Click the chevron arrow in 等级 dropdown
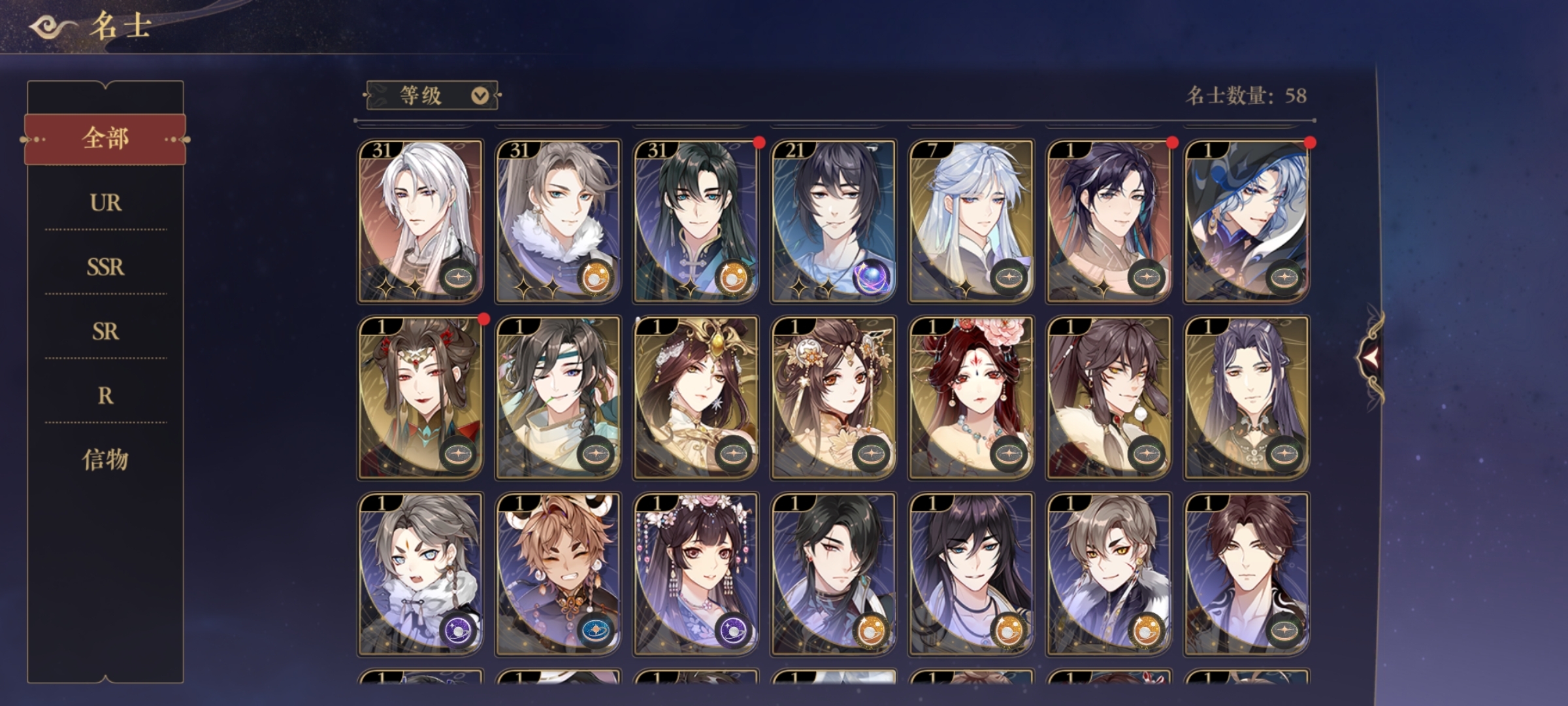This screenshot has height=706, width=1568. click(x=480, y=96)
